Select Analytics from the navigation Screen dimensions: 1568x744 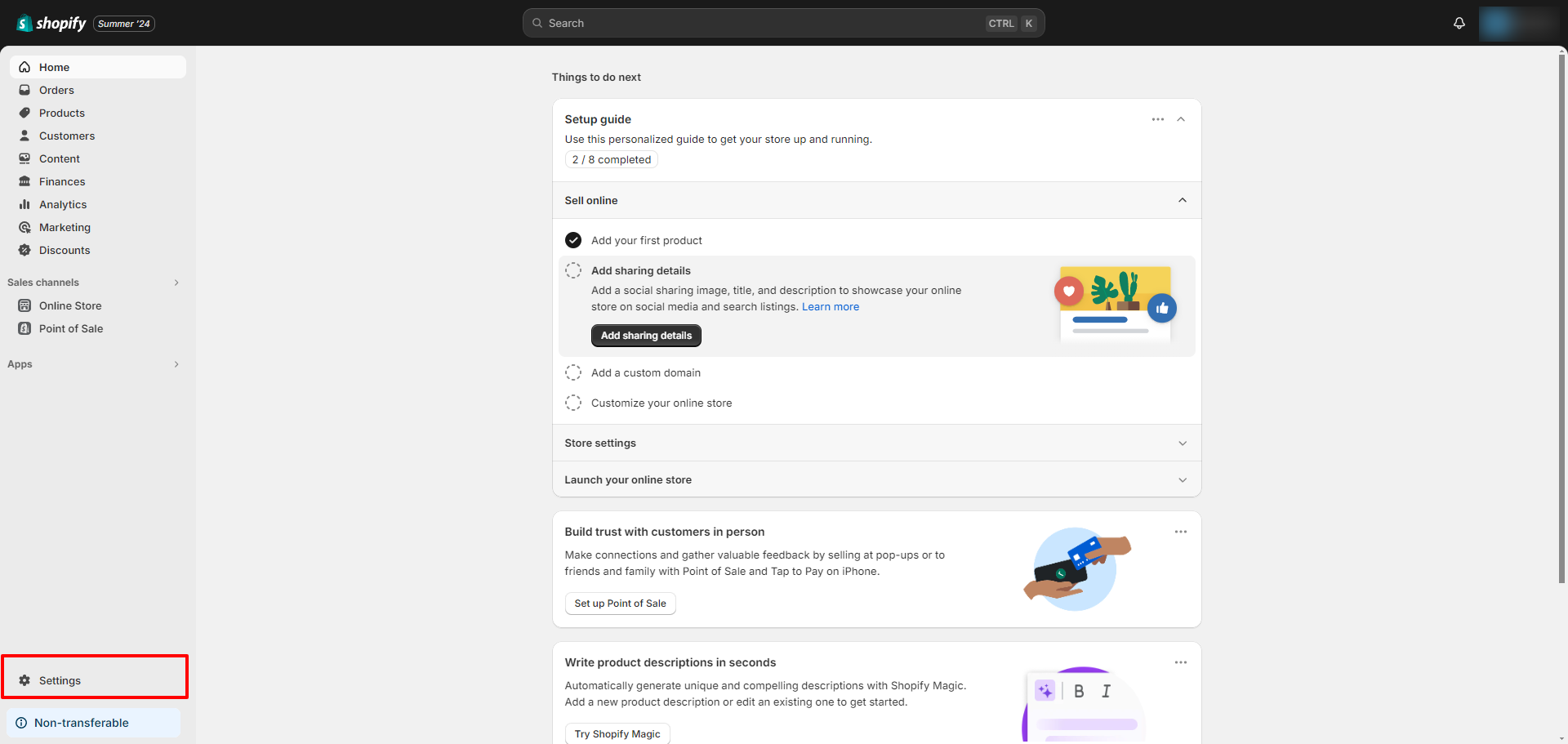pos(98,204)
